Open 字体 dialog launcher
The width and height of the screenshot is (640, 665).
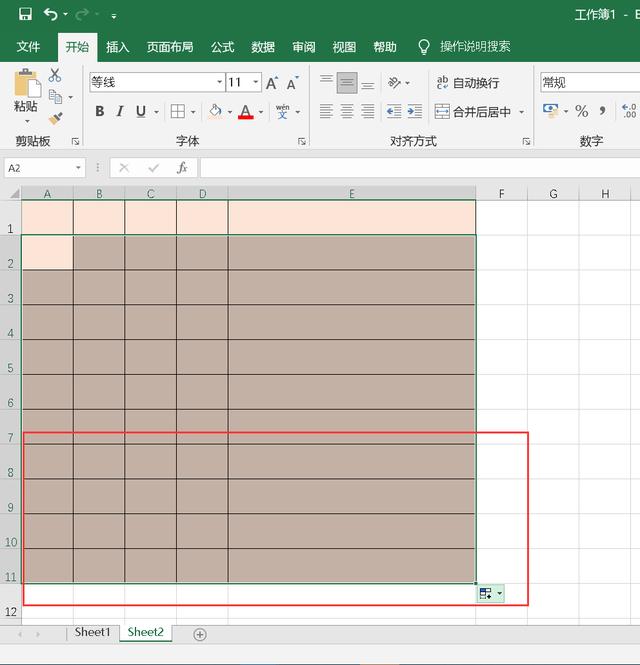pyautogui.click(x=302, y=142)
